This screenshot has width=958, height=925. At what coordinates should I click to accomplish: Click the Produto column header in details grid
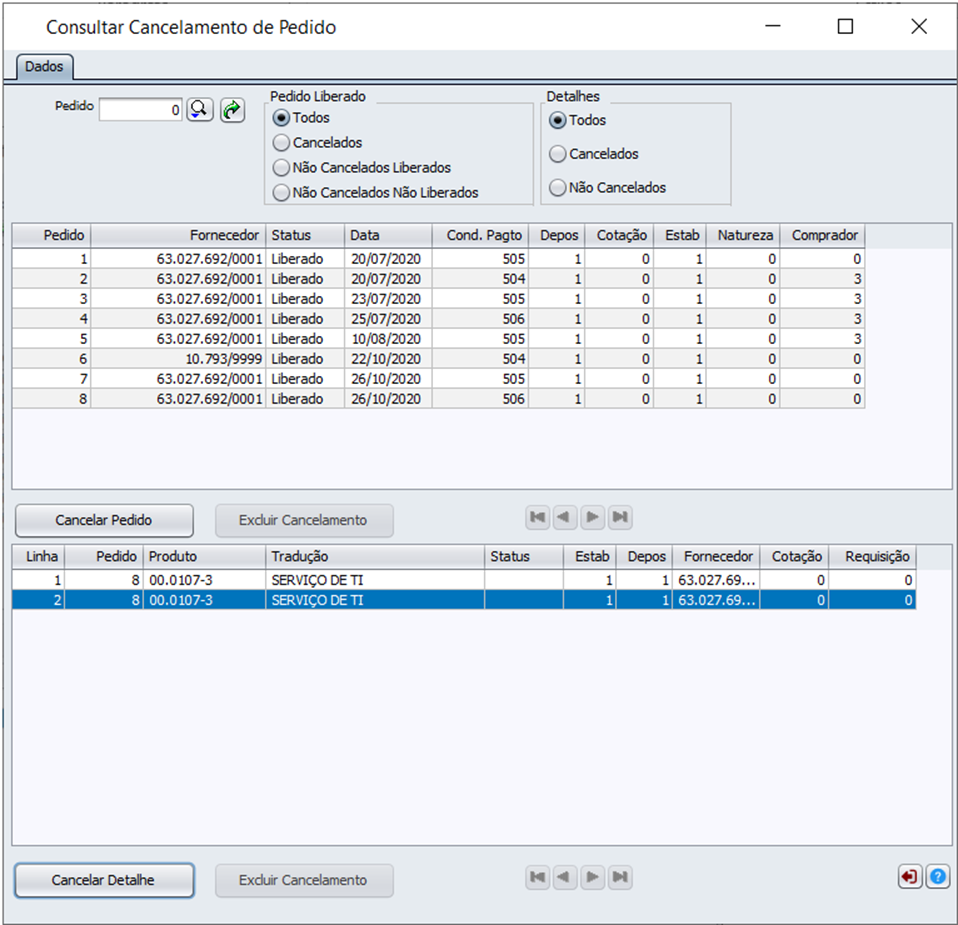click(204, 557)
